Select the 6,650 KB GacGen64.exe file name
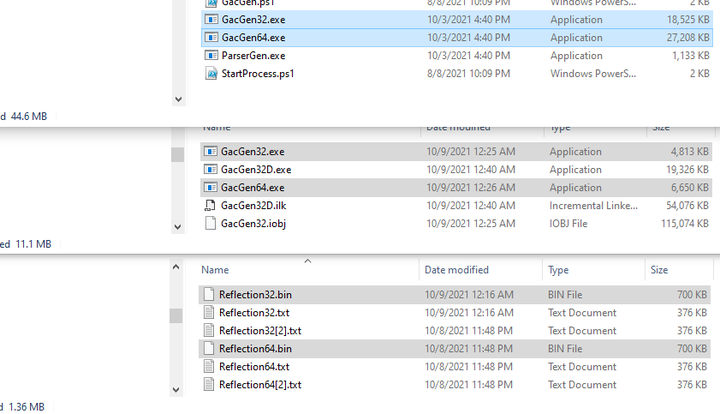The image size is (720, 414). coord(252,188)
